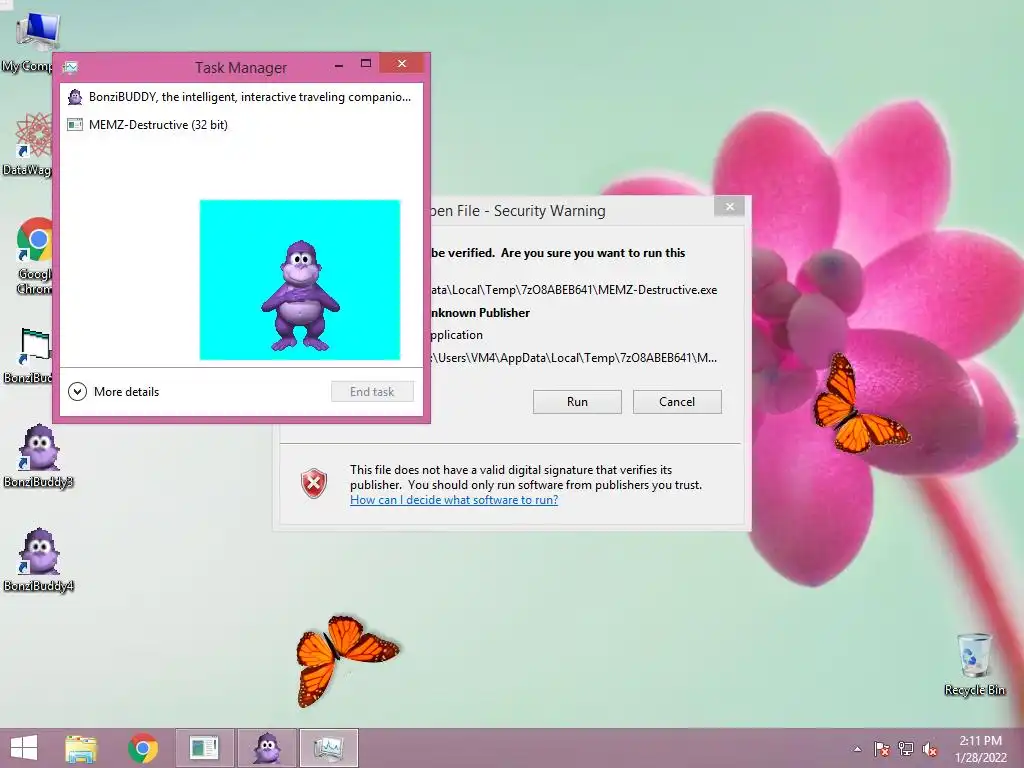Open the Recycle Bin
This screenshot has width=1024, height=768.
point(974,664)
